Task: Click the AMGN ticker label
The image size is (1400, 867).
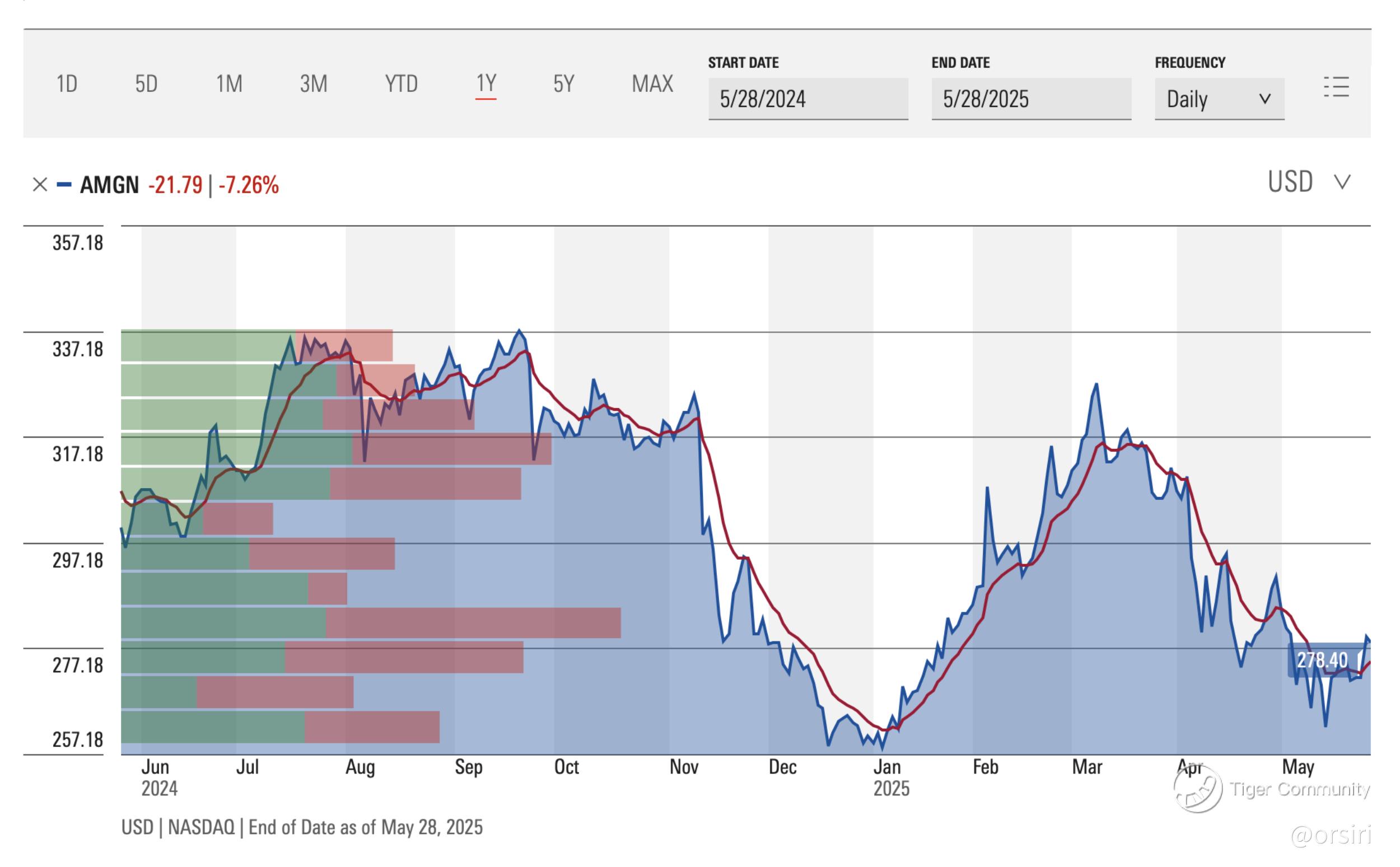Action: 110,185
